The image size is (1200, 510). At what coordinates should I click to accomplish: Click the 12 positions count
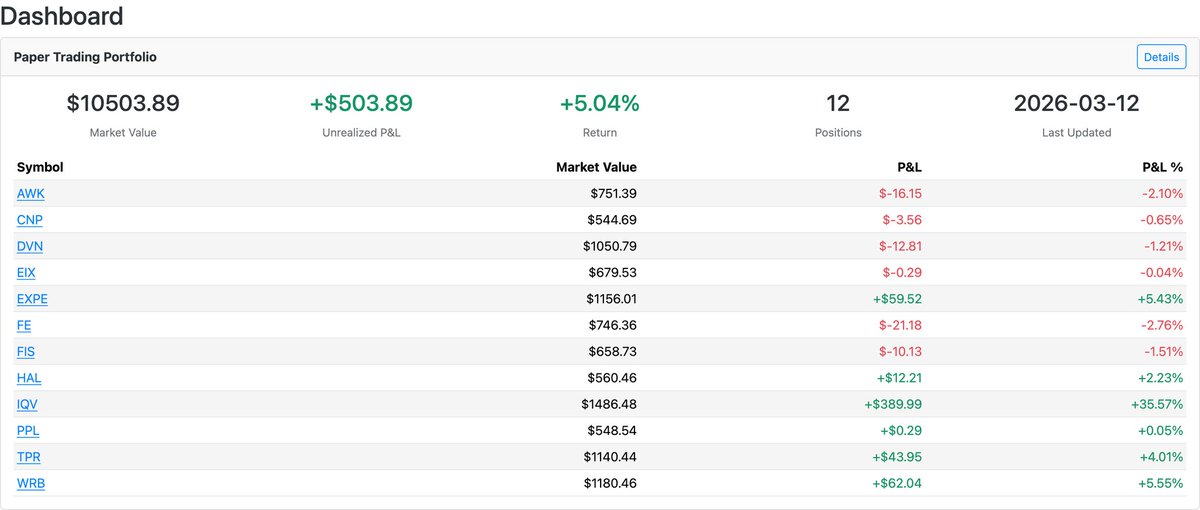(838, 103)
